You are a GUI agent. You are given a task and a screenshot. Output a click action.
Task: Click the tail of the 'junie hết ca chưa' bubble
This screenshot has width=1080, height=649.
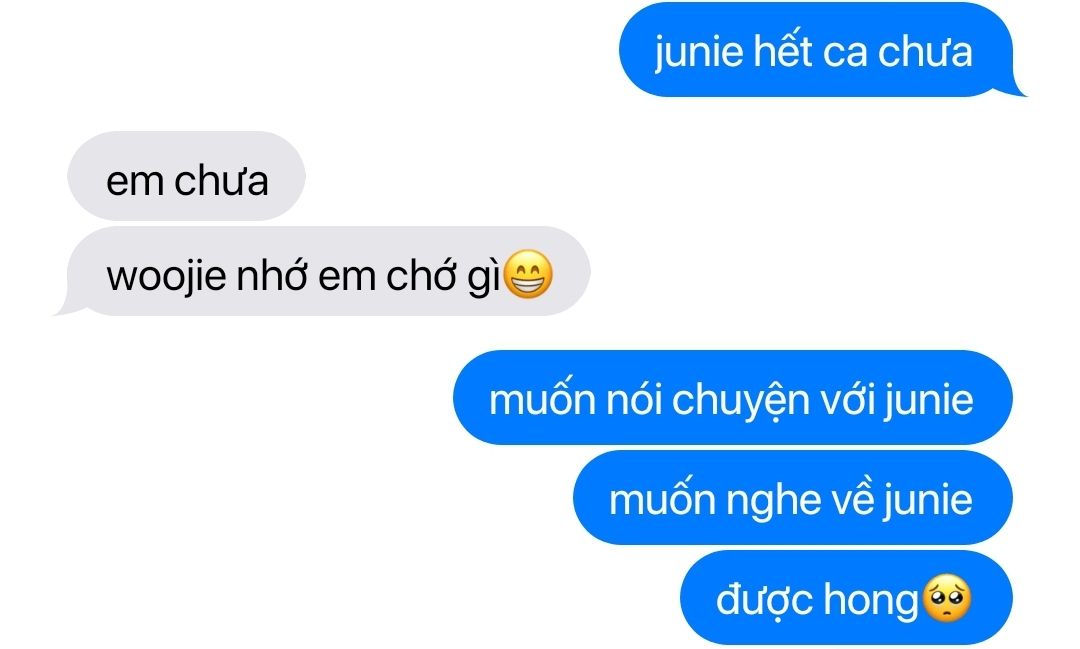[1015, 87]
